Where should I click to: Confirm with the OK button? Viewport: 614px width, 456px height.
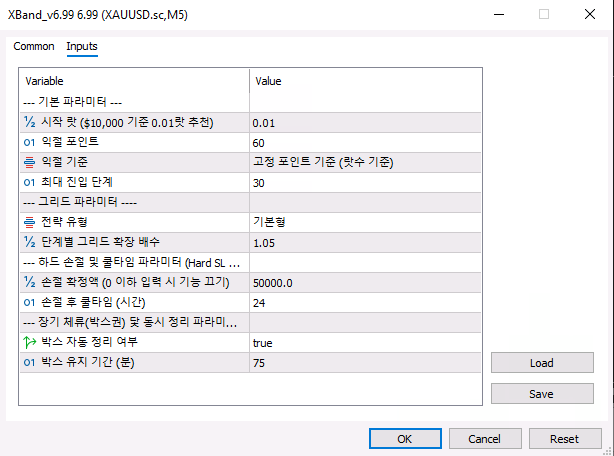point(405,439)
